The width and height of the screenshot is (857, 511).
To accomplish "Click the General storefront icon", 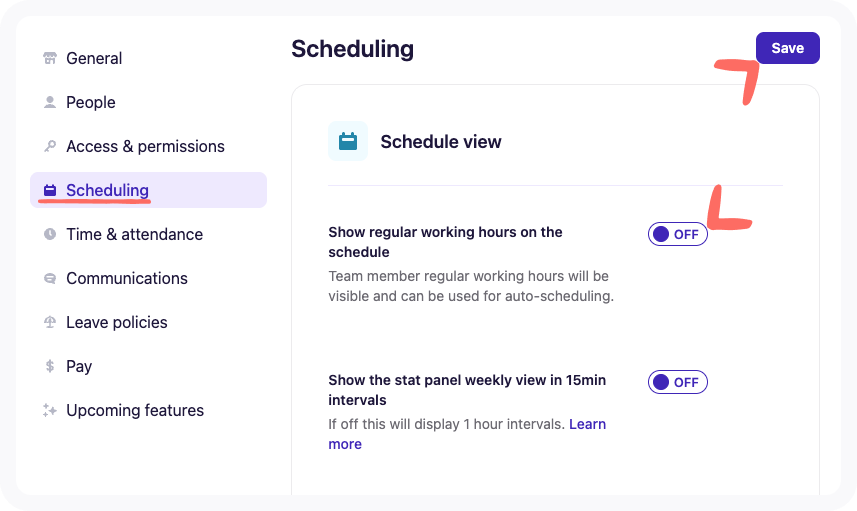I will point(50,58).
